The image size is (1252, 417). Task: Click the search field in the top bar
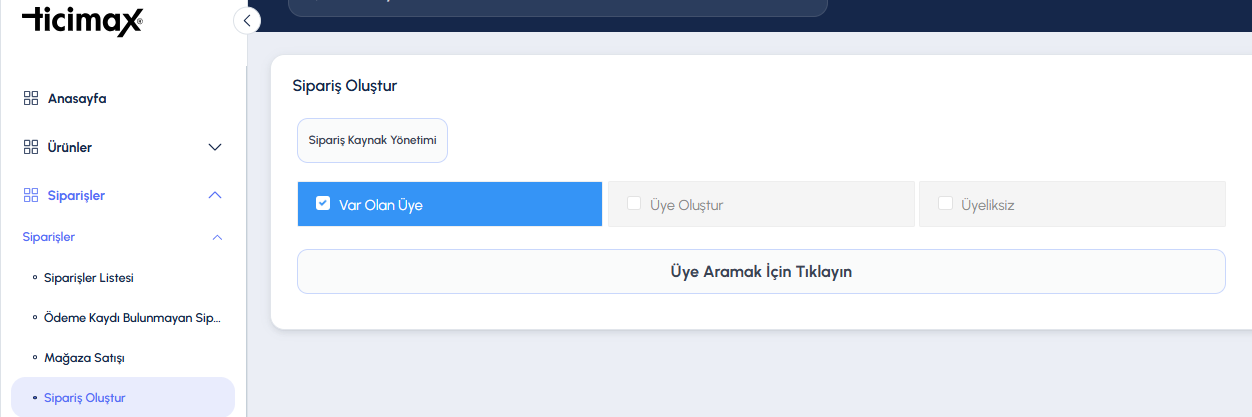tap(558, 8)
